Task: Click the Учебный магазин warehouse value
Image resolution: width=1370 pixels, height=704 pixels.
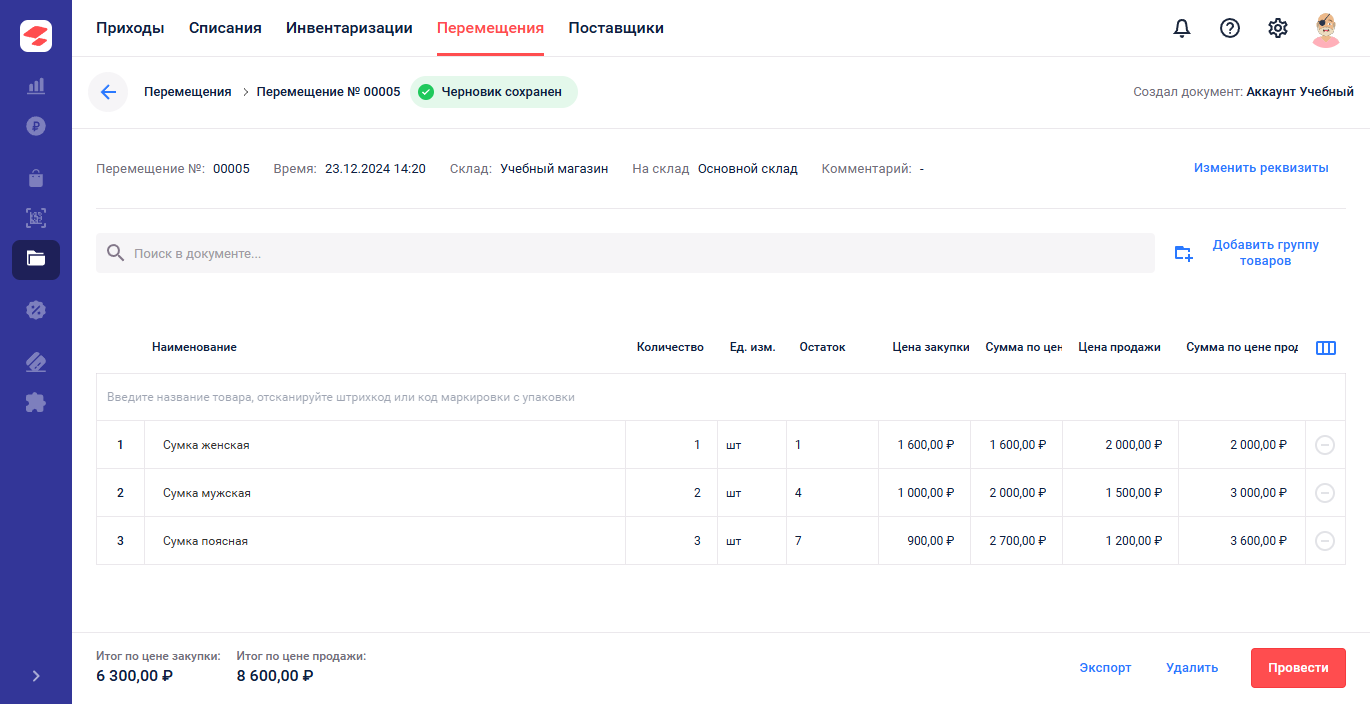Action: (554, 169)
